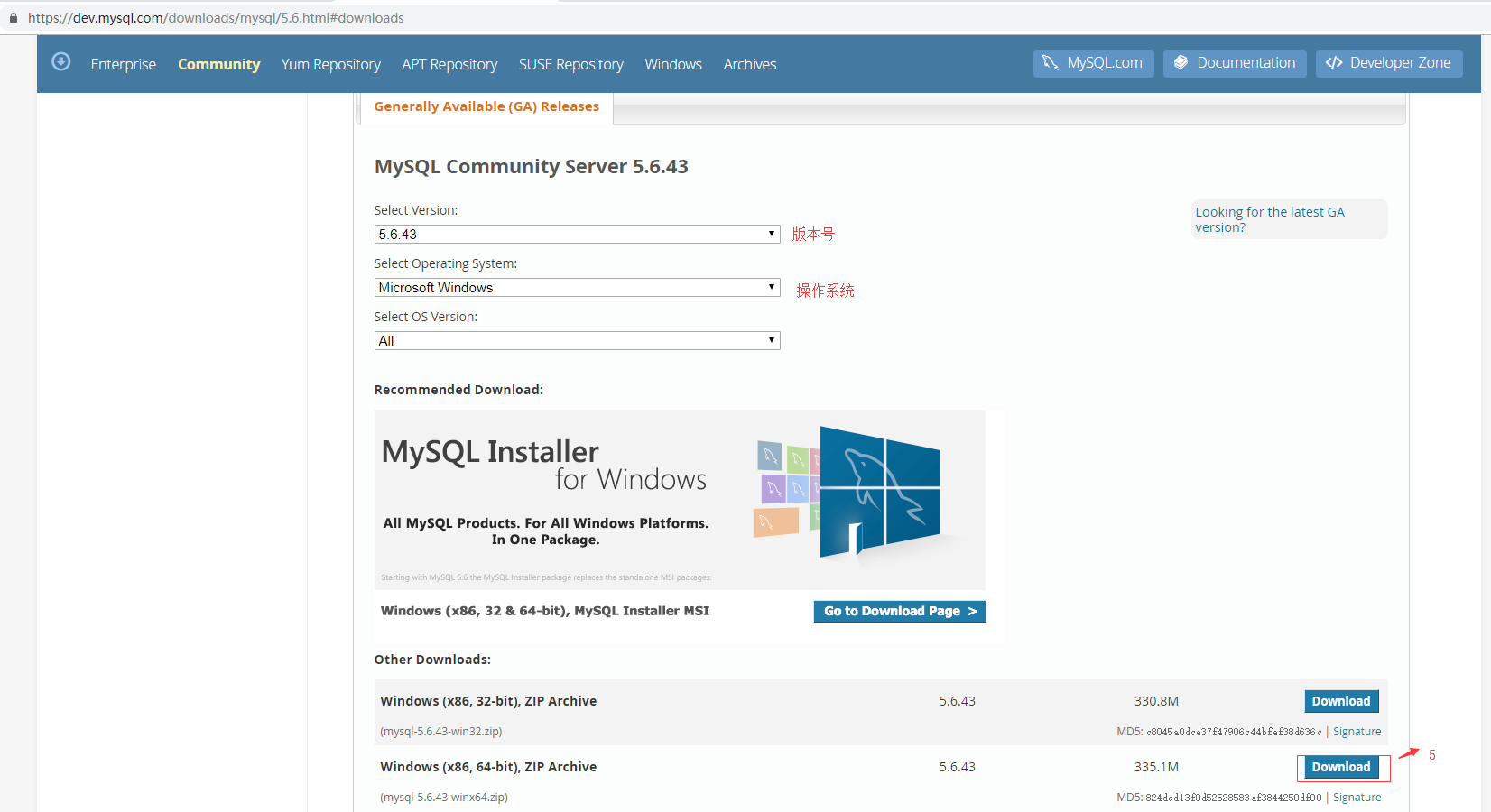
Task: Click the browser address bar URL
Action: pos(217,18)
